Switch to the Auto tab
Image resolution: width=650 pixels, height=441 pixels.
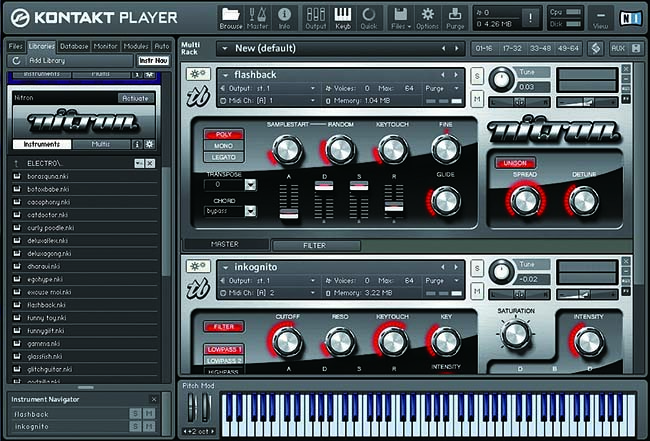click(x=162, y=46)
